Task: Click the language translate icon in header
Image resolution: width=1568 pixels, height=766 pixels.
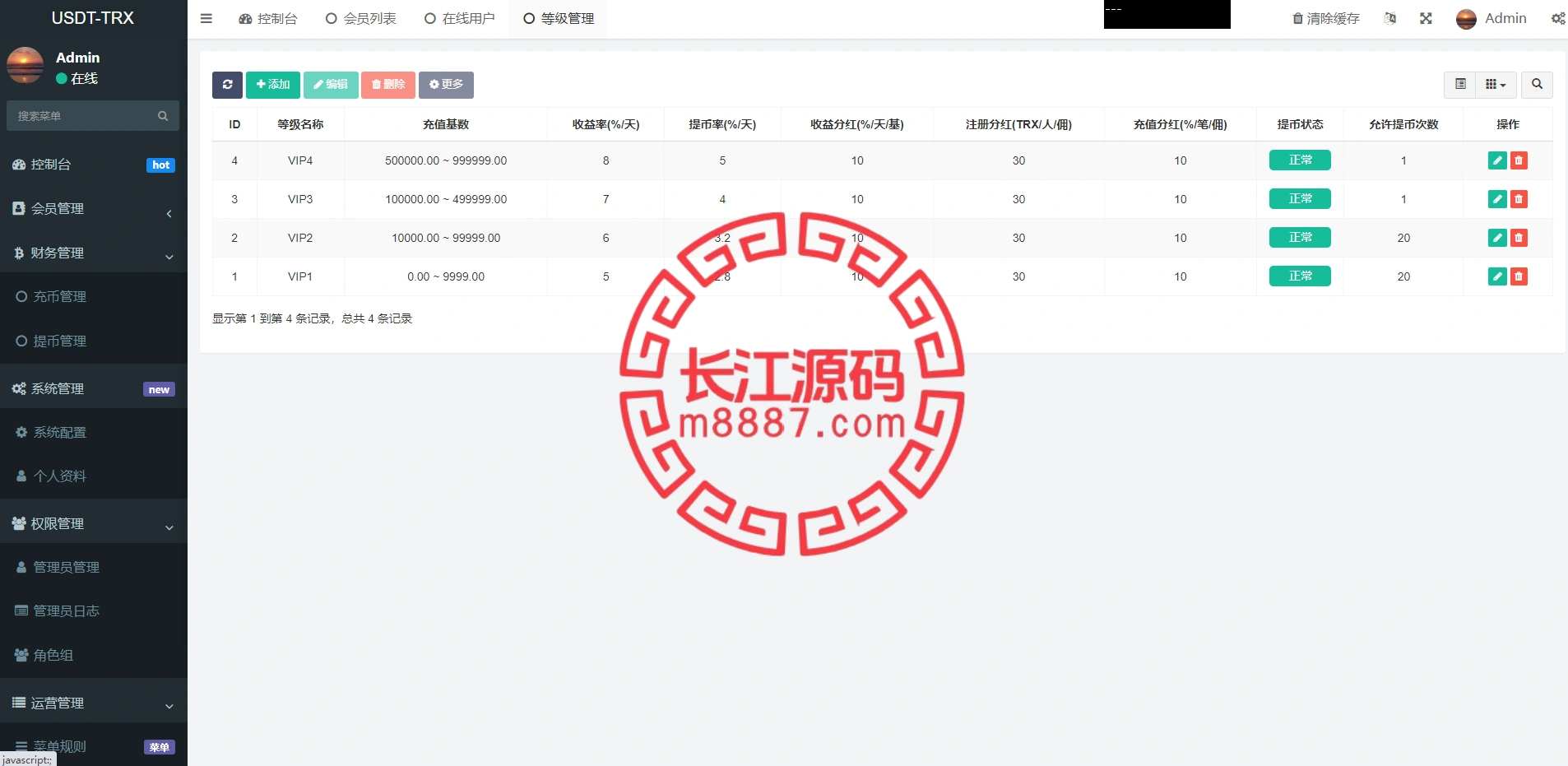Action: [1390, 18]
